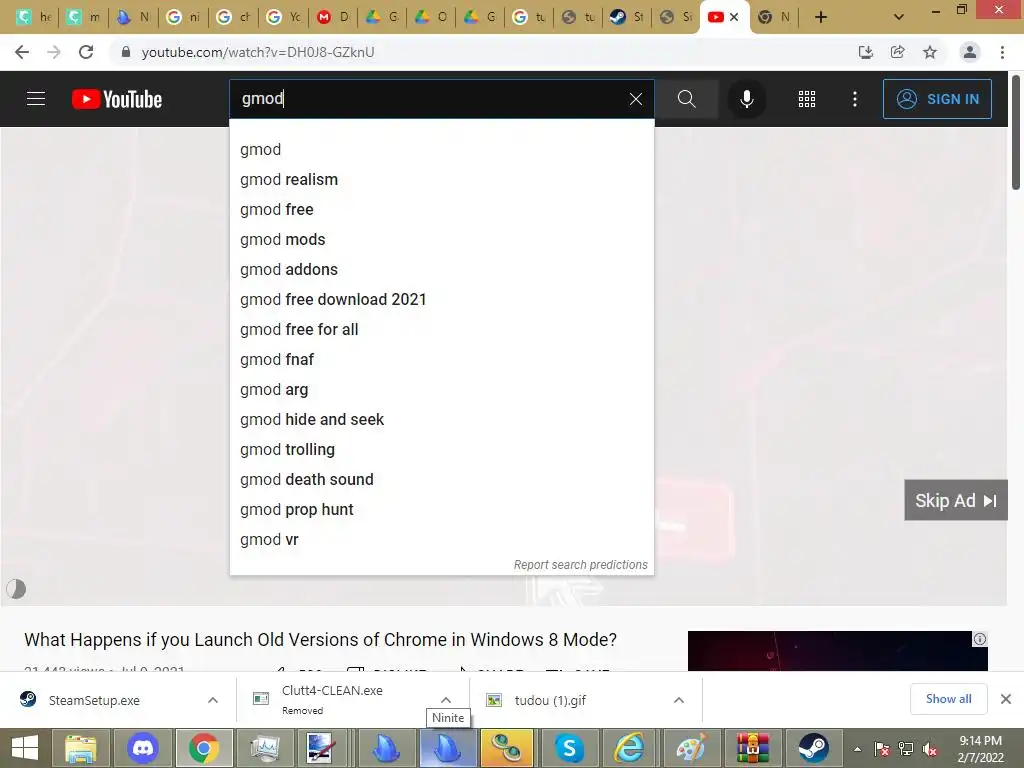Switch to the last tab labeled 'N'
This screenshot has height=768, width=1024.
click(x=774, y=17)
